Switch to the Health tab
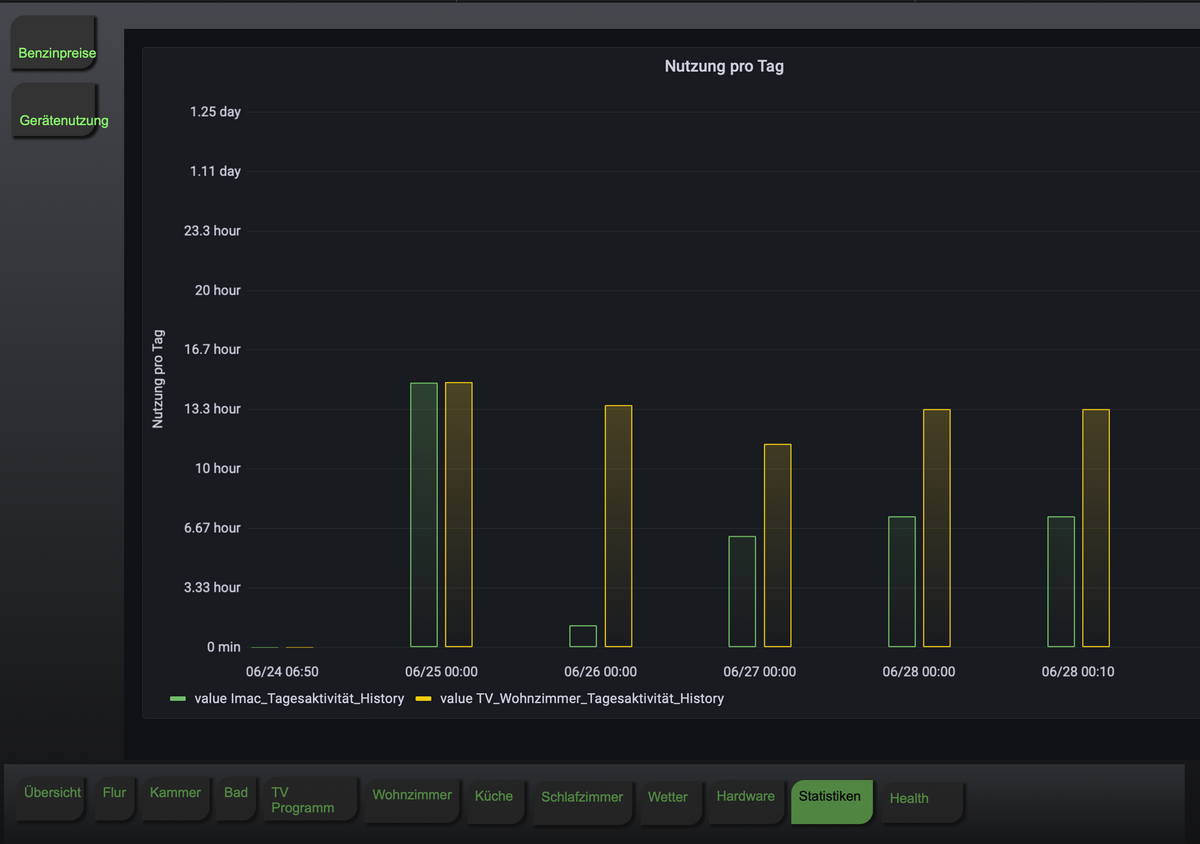The width and height of the screenshot is (1200, 844). pos(909,799)
